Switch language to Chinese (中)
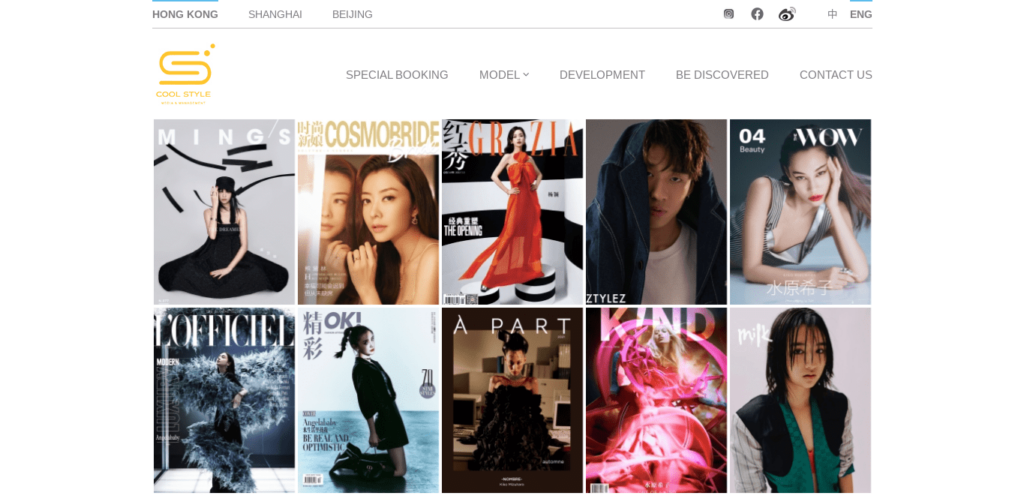 pyautogui.click(x=832, y=14)
